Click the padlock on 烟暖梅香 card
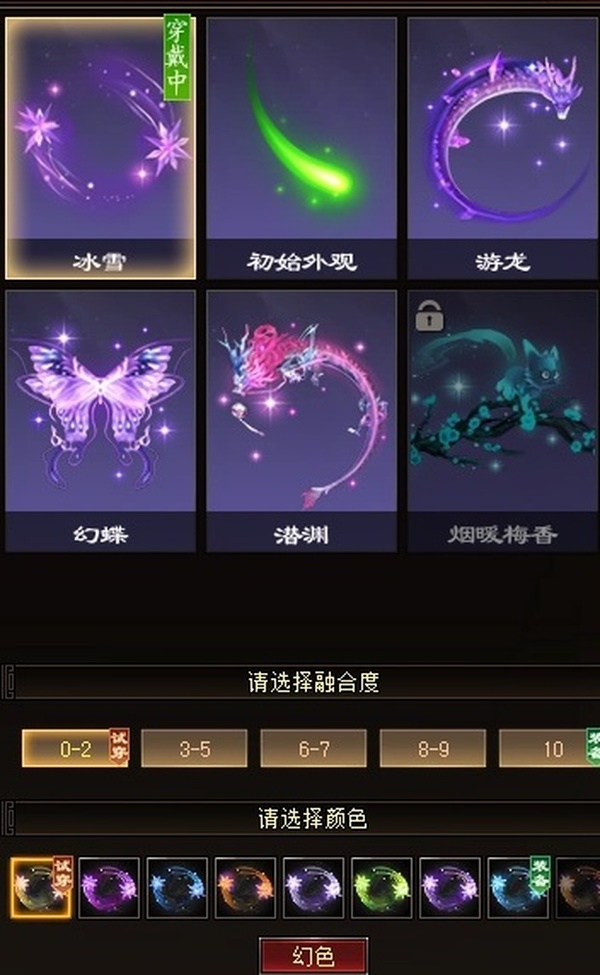The image size is (600, 975). 430,315
